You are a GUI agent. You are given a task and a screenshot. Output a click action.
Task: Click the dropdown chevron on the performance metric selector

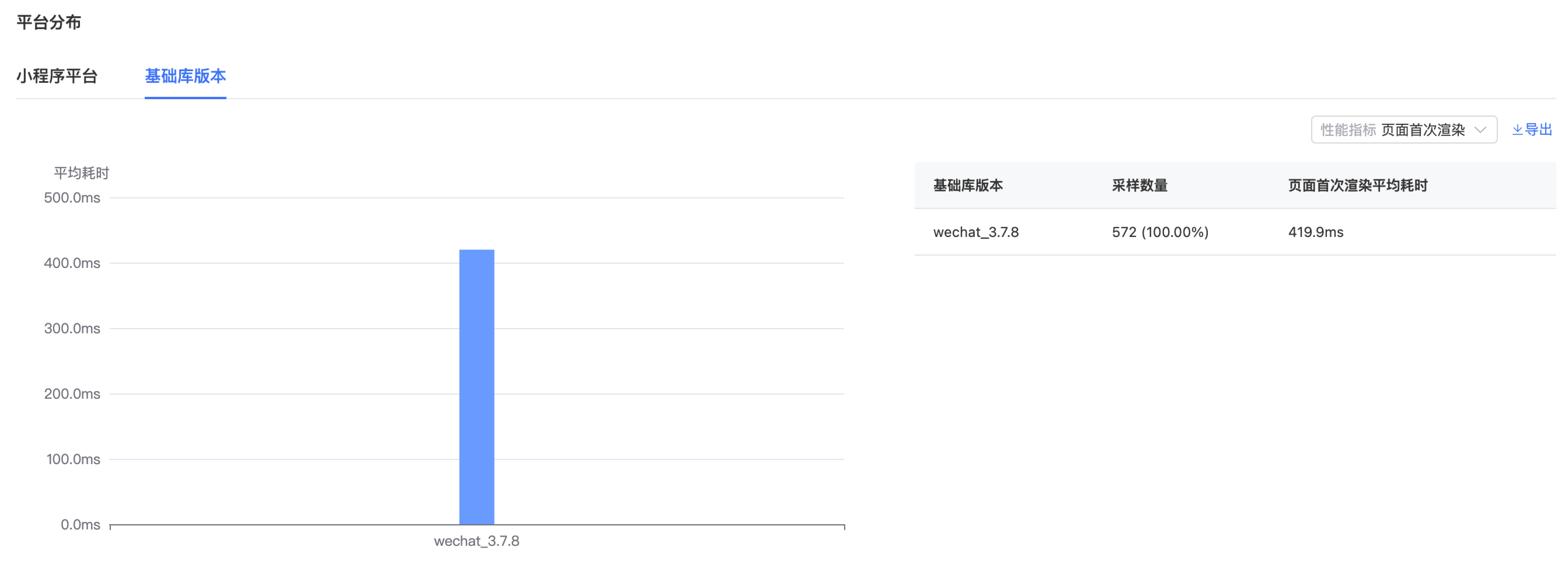pyautogui.click(x=1480, y=130)
